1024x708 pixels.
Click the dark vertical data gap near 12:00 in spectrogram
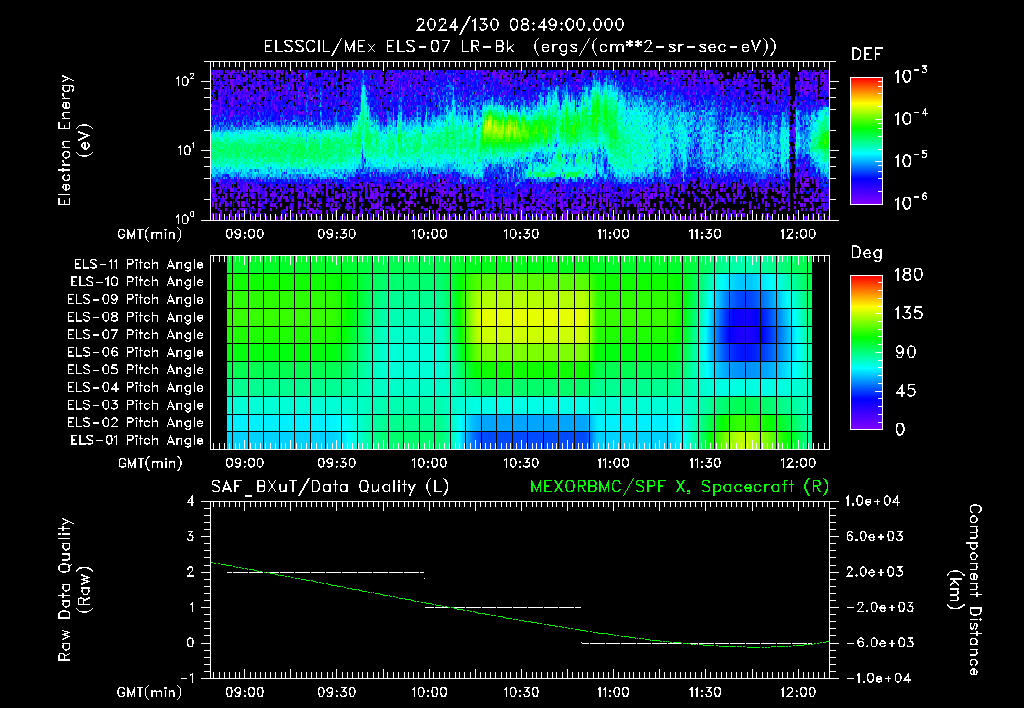[x=792, y=144]
